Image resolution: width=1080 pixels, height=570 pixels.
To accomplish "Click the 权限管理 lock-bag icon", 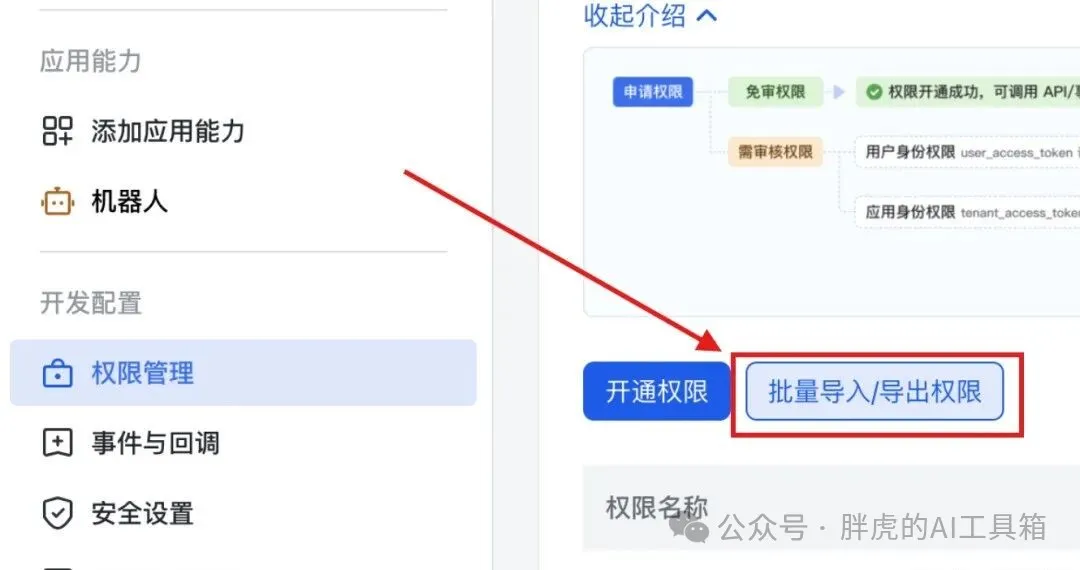I will (57, 374).
